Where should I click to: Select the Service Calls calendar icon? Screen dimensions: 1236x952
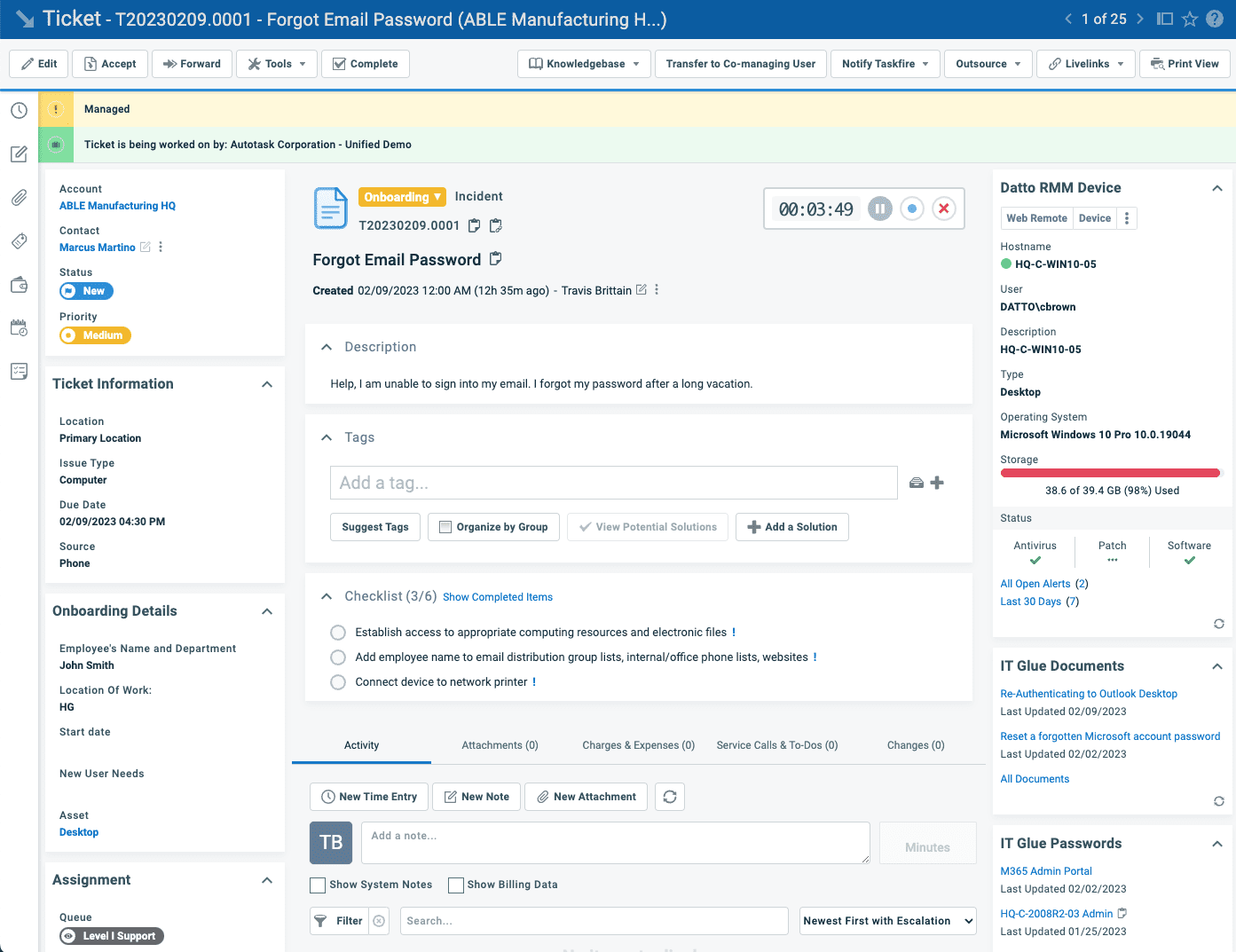pyautogui.click(x=19, y=327)
